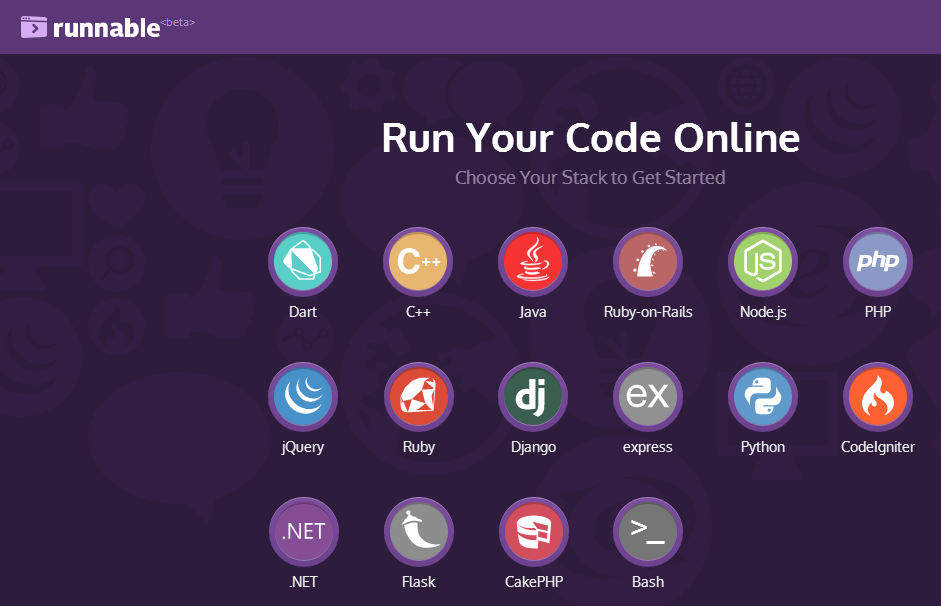Select the Dart stack icon
The image size is (941, 606).
click(303, 262)
